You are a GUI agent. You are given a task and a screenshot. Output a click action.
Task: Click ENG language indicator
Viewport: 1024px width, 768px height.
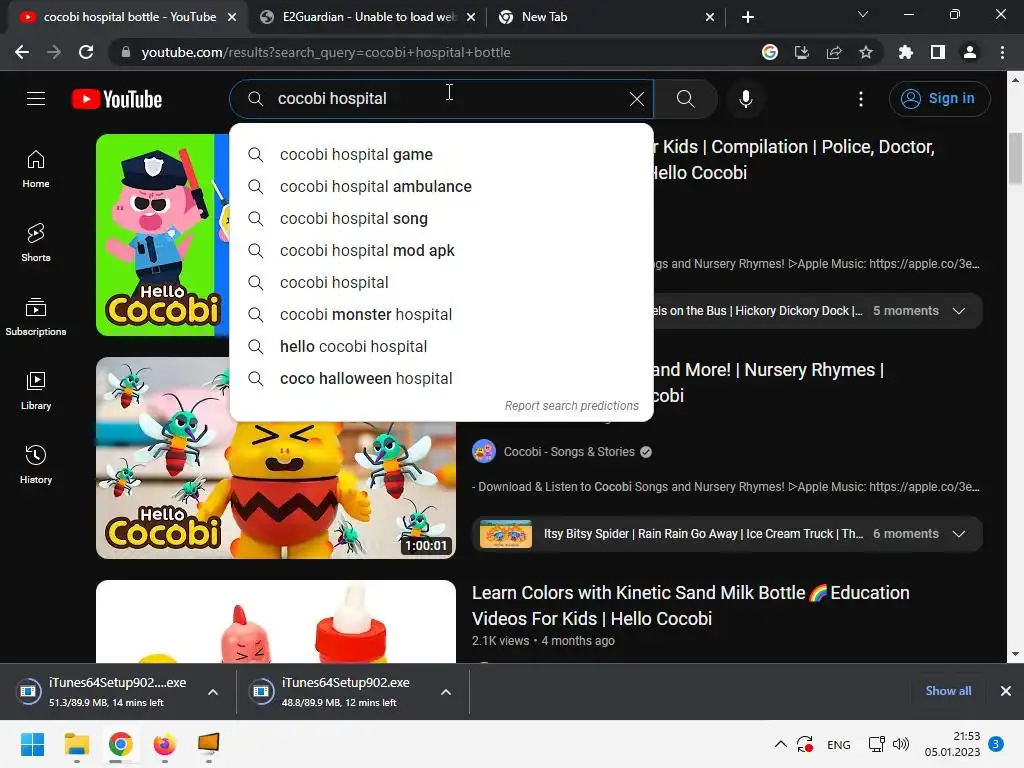839,745
